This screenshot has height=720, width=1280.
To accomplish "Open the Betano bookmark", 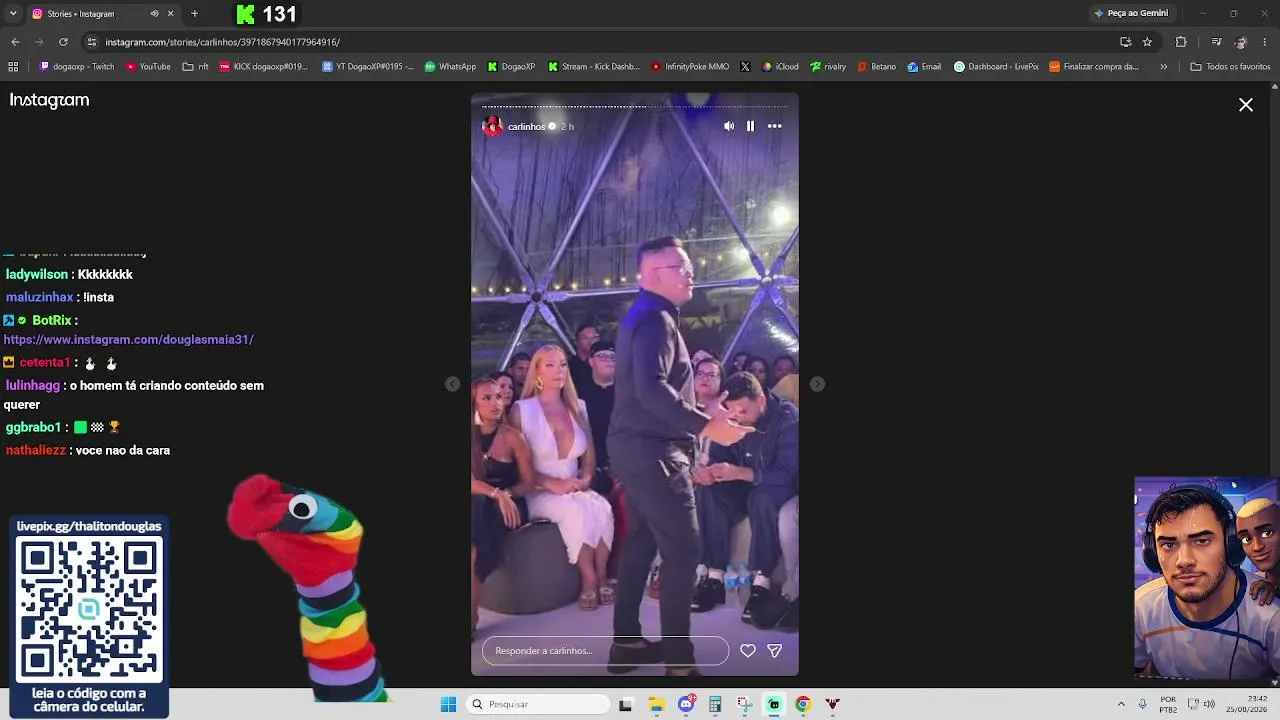I will 877,67.
